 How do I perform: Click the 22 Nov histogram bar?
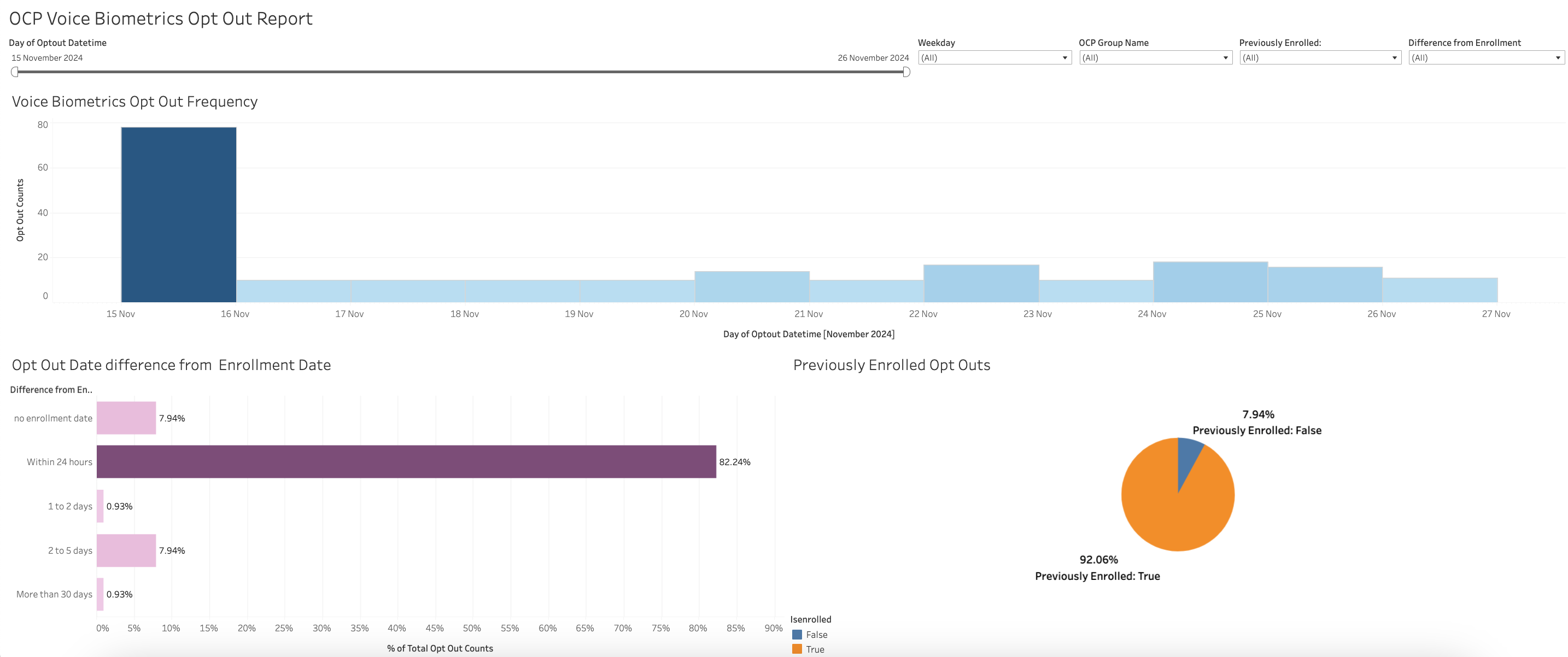[981, 284]
